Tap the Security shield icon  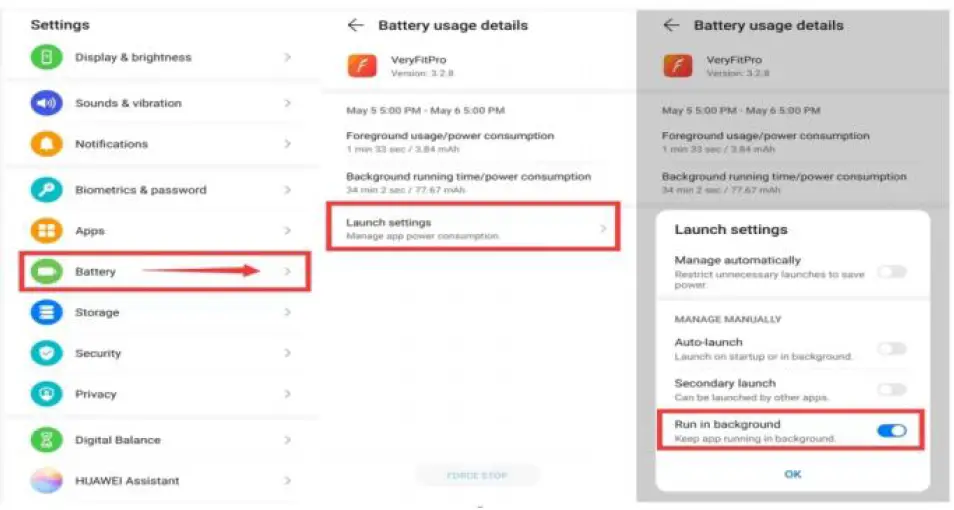pos(46,354)
